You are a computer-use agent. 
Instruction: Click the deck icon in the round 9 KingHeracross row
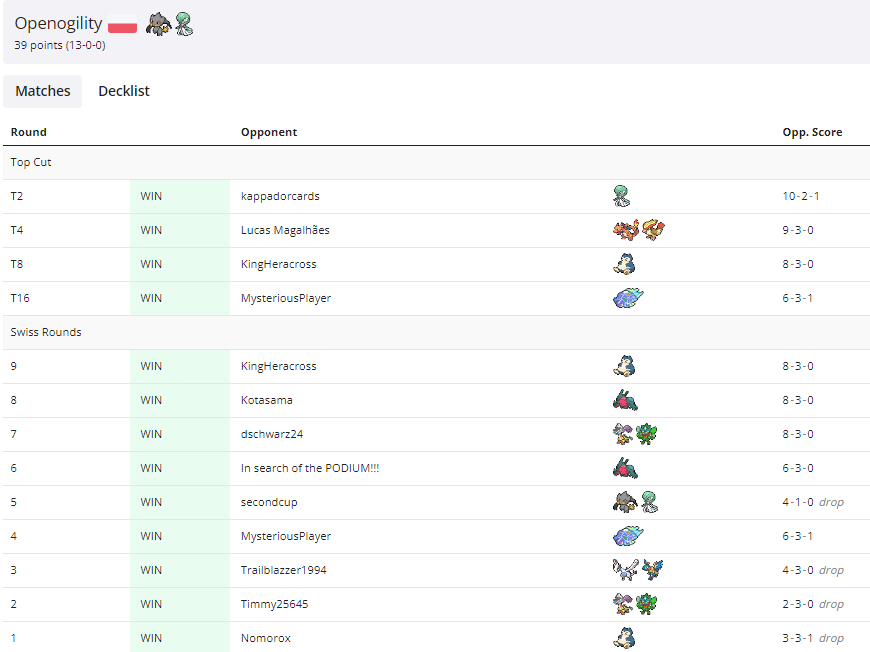coord(624,366)
